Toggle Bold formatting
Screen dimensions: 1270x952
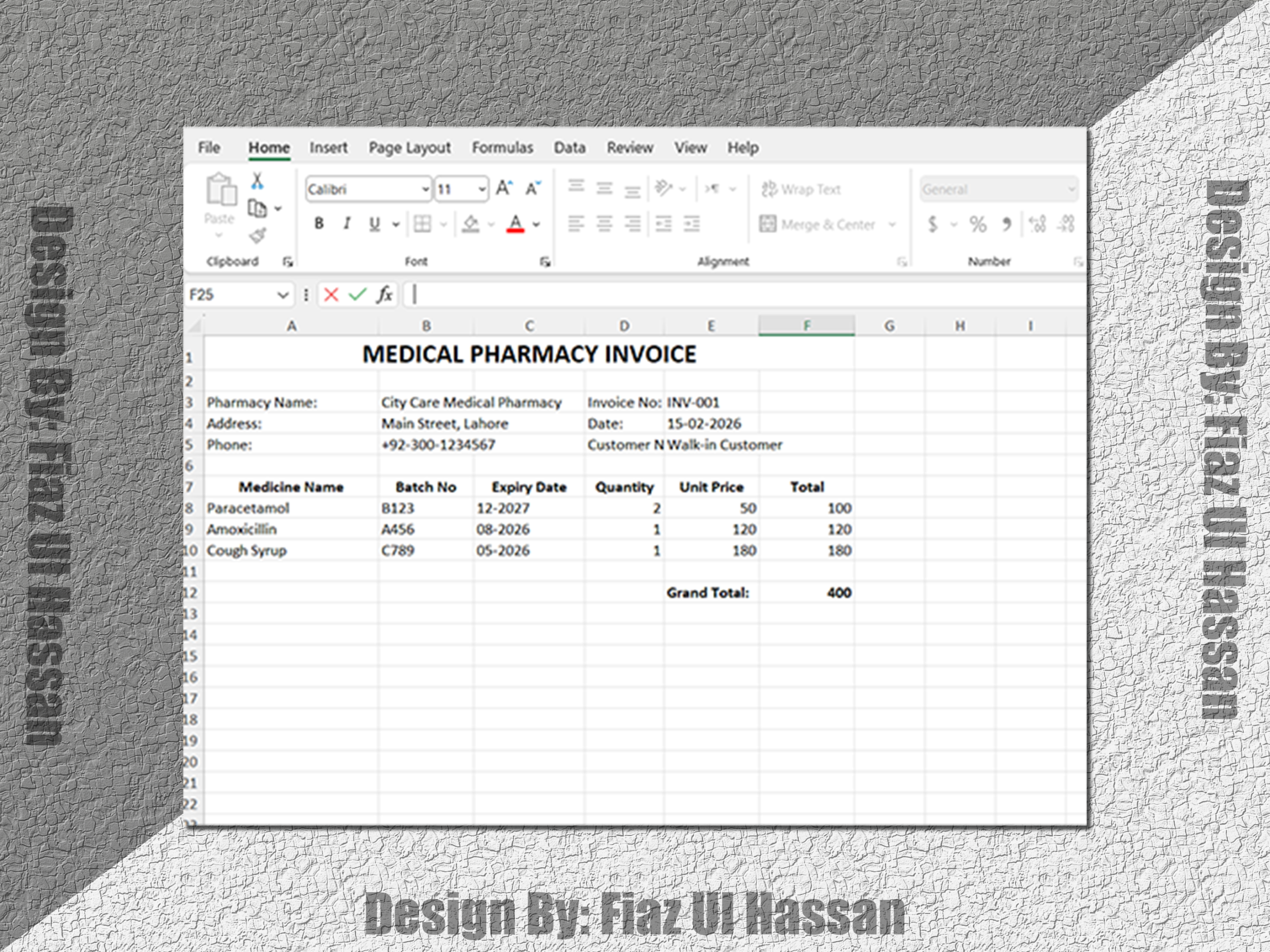319,224
